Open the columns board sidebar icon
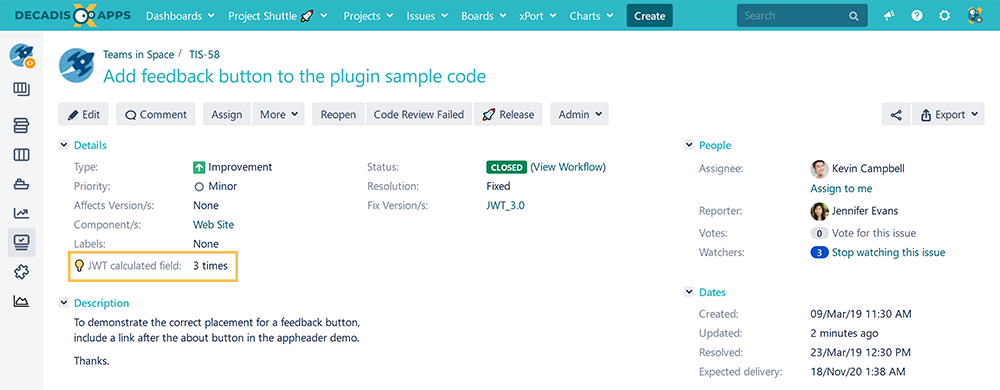This screenshot has width=1000, height=390. (x=22, y=155)
